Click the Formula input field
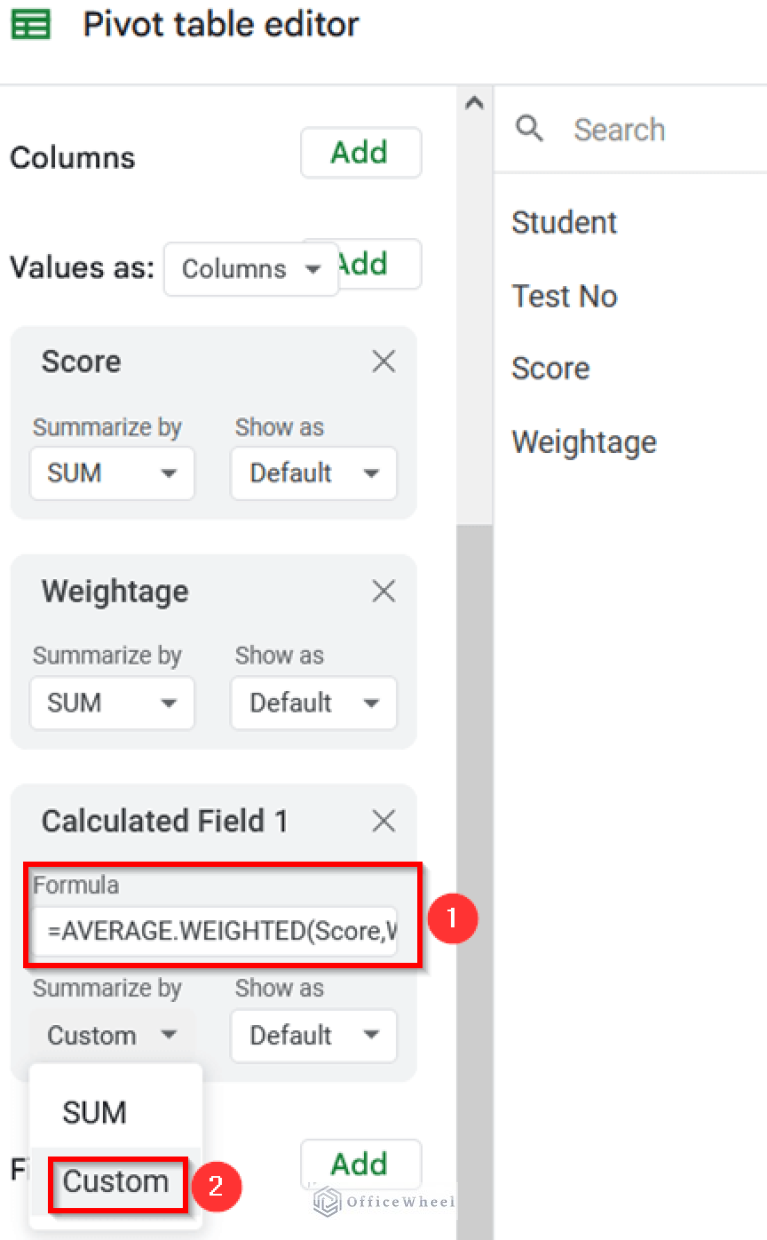 click(x=220, y=930)
